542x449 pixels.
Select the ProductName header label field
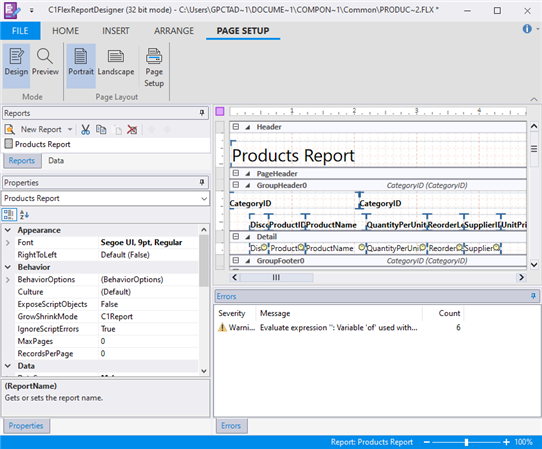(x=331, y=225)
